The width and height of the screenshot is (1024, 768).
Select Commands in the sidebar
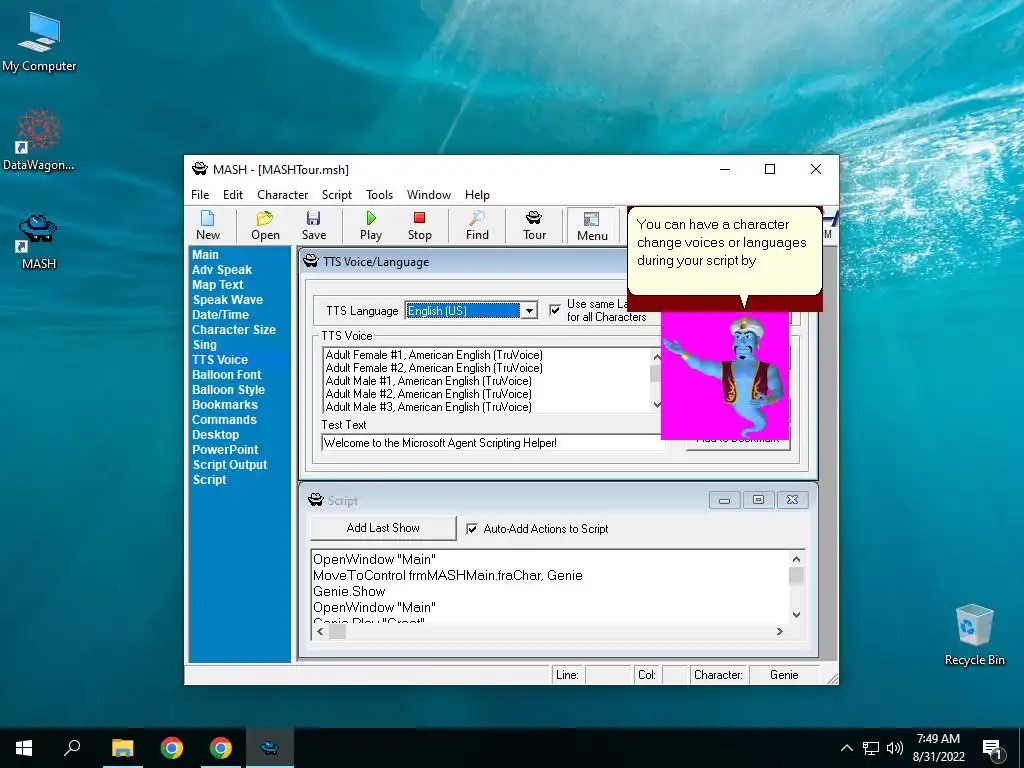224,420
